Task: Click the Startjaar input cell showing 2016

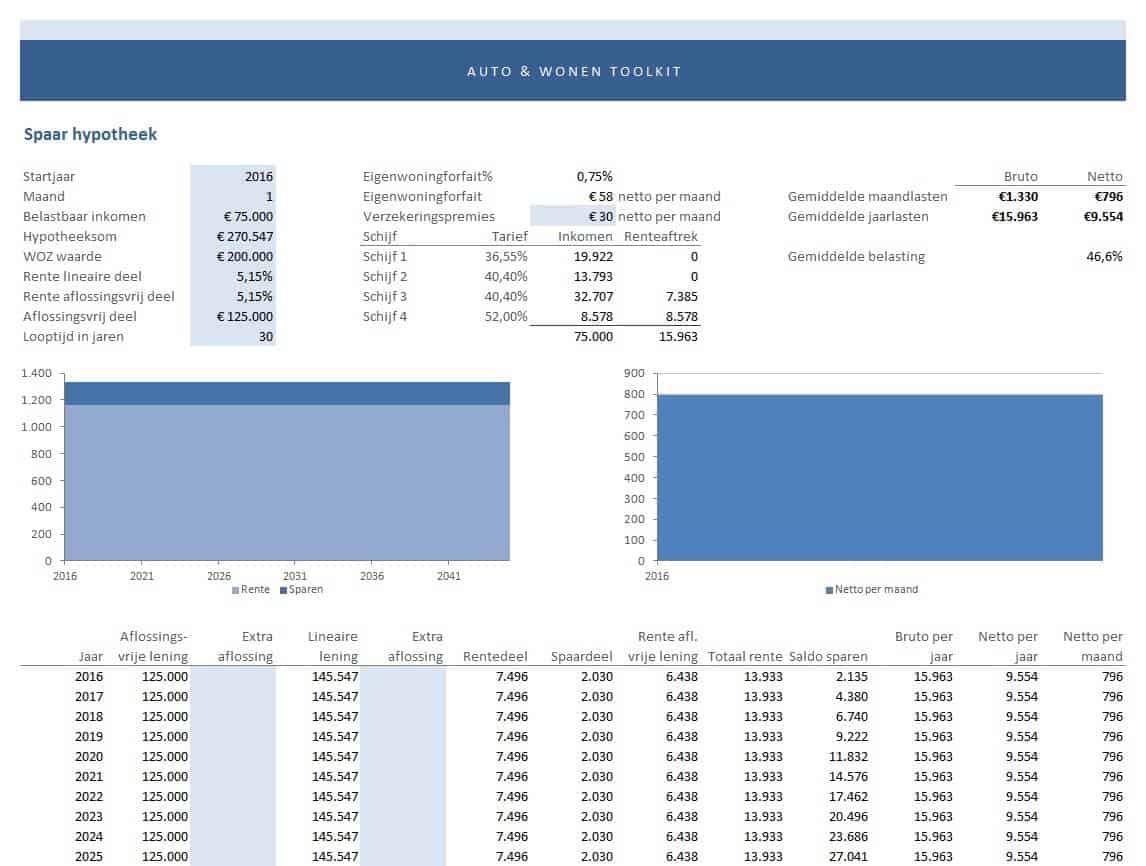Action: pyautogui.click(x=232, y=176)
